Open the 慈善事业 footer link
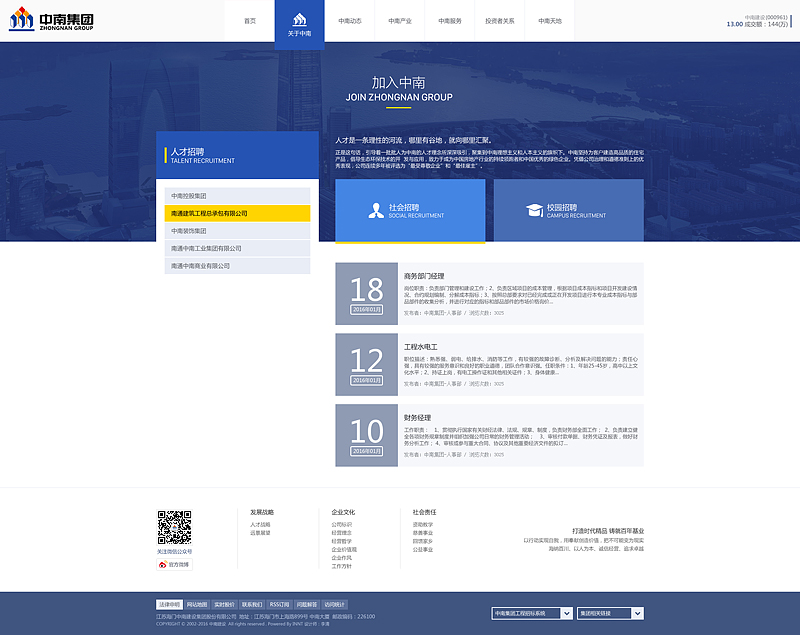This screenshot has width=800, height=635. coord(422,532)
